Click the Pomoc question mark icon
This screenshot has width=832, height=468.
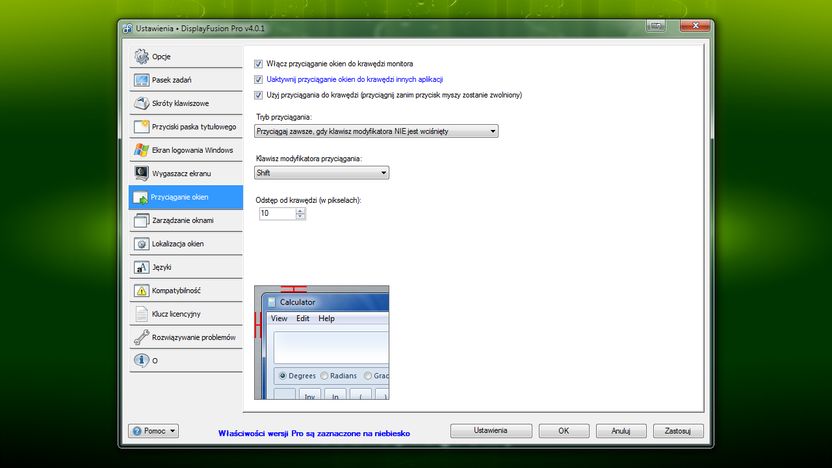137,431
